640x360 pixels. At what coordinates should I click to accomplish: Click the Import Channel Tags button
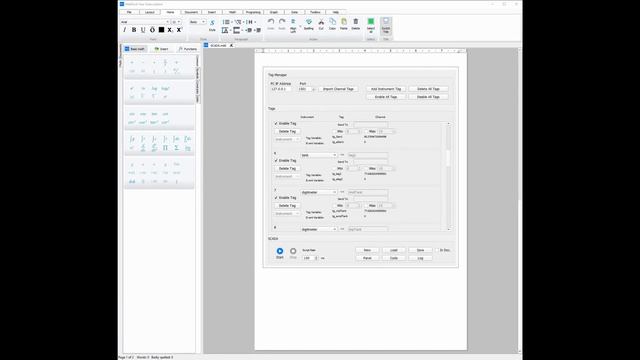pos(338,89)
